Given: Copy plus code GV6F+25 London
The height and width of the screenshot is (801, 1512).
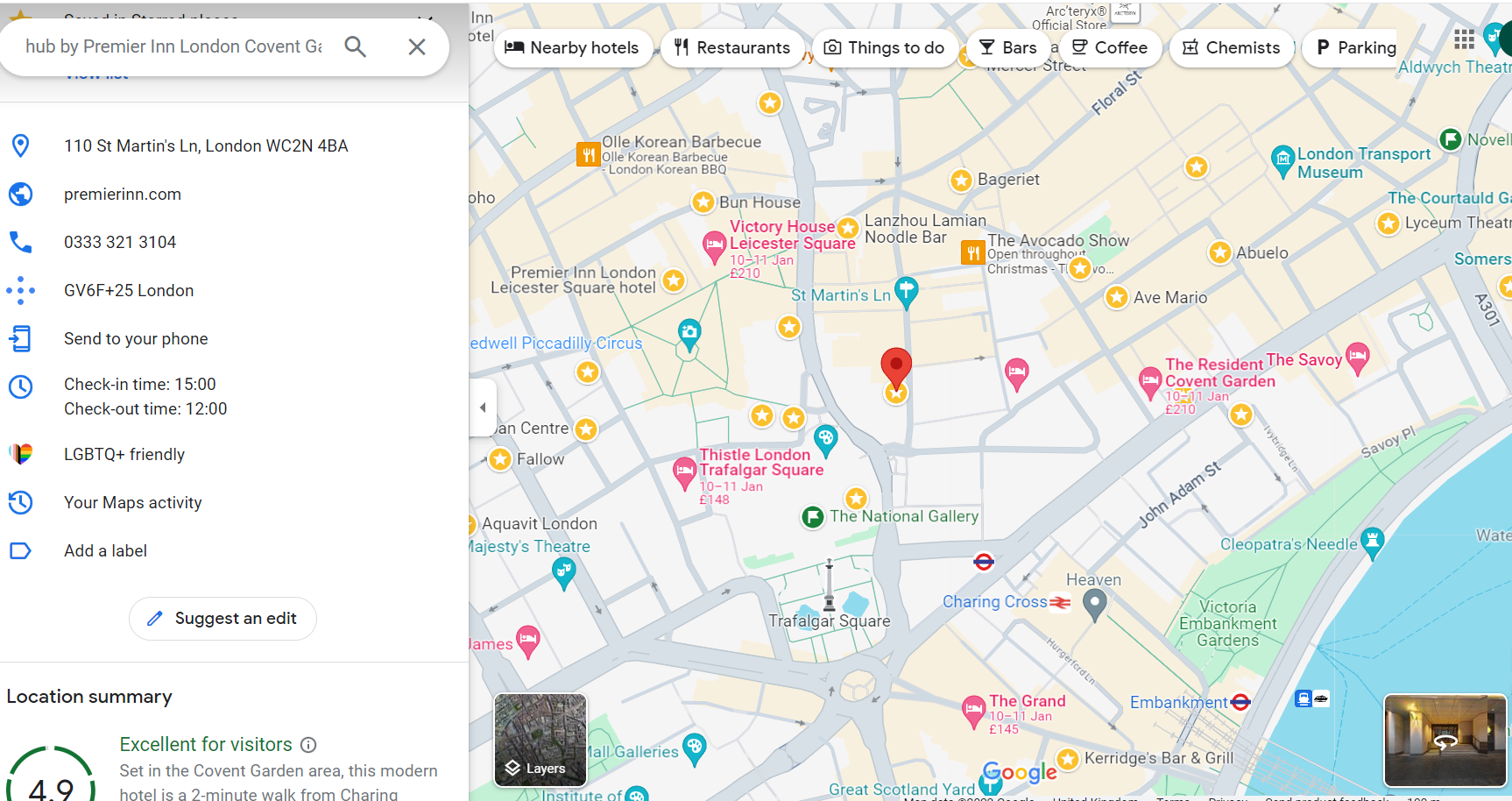Looking at the screenshot, I should (x=129, y=291).
